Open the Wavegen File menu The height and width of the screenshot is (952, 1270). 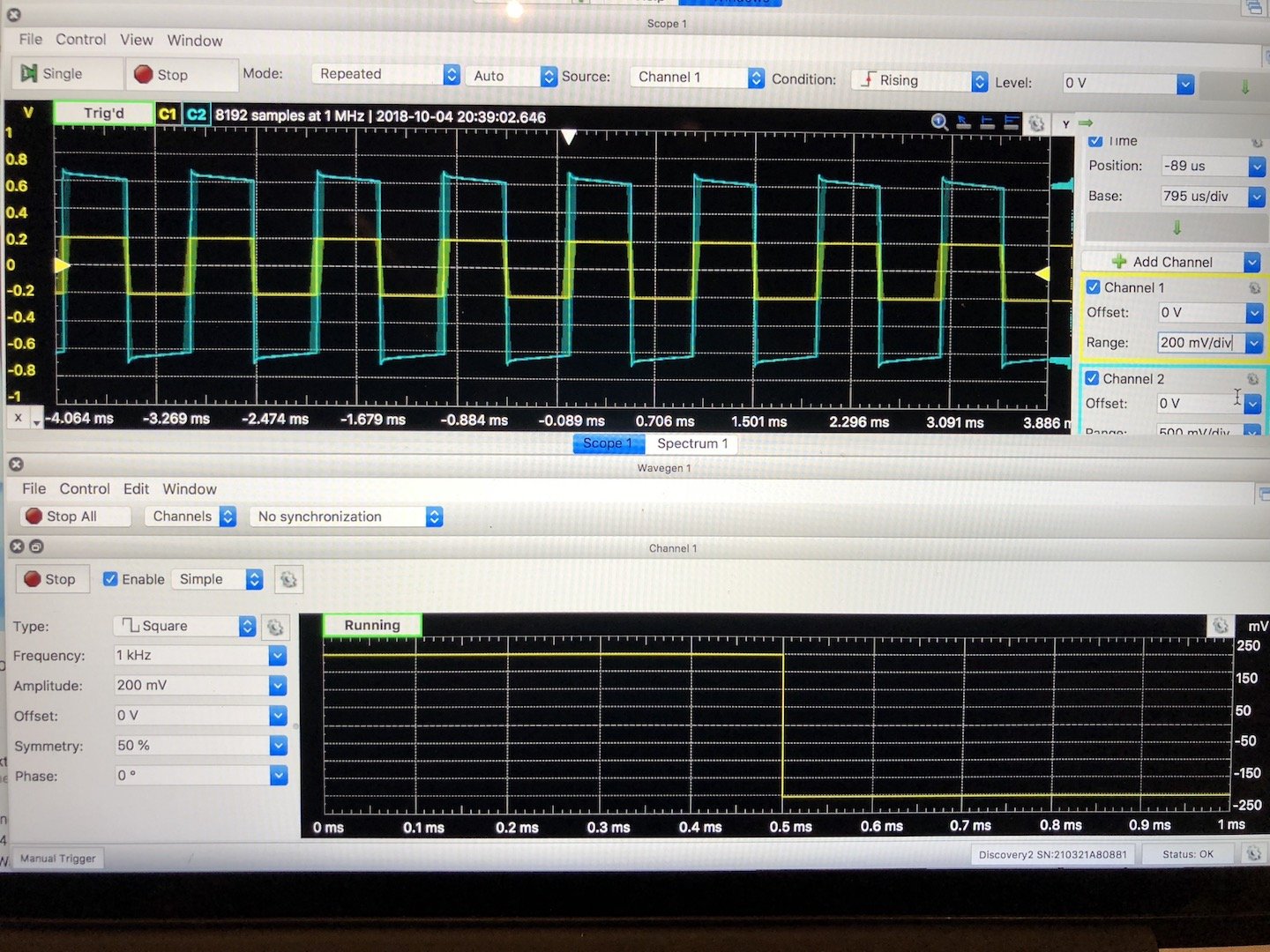pos(34,488)
